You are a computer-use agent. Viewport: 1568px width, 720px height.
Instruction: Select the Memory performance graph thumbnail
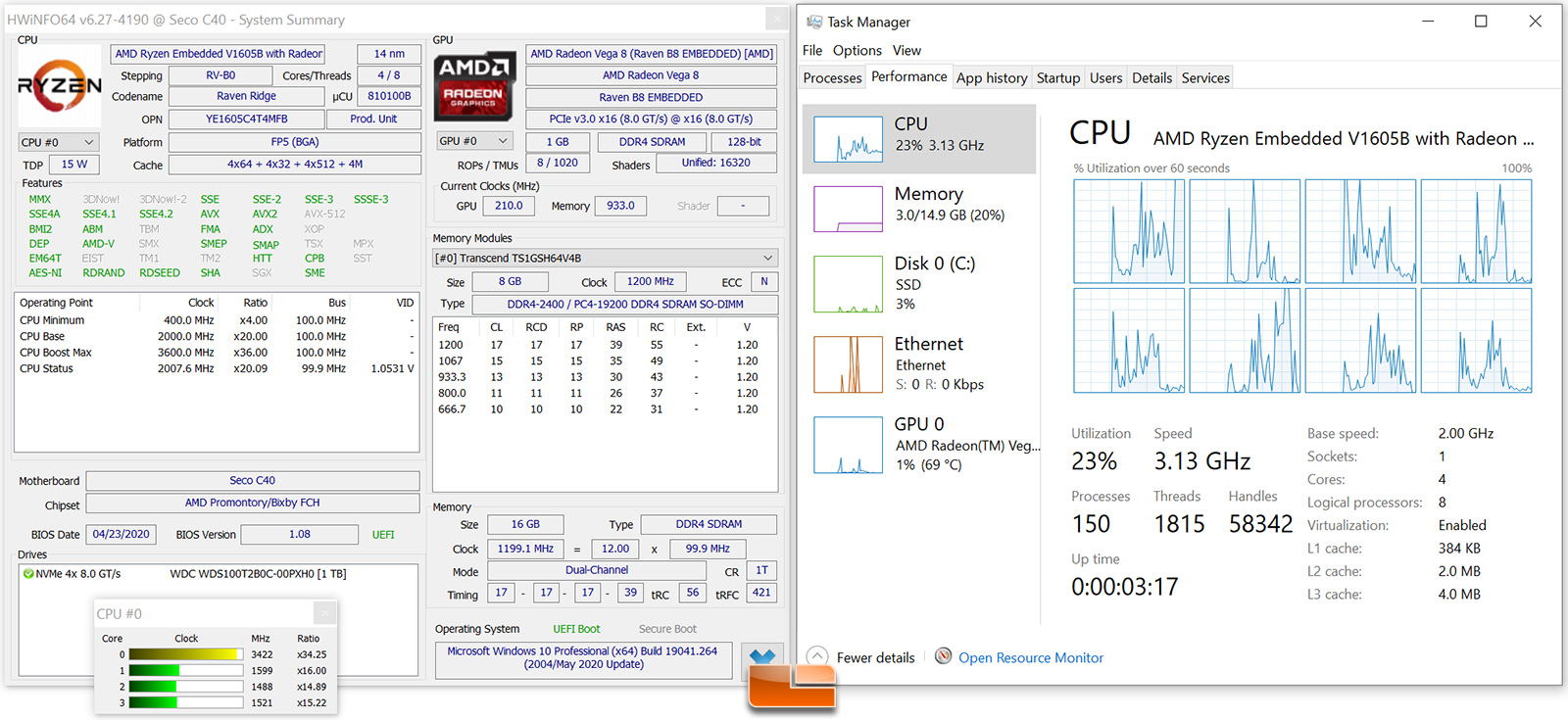tap(848, 209)
